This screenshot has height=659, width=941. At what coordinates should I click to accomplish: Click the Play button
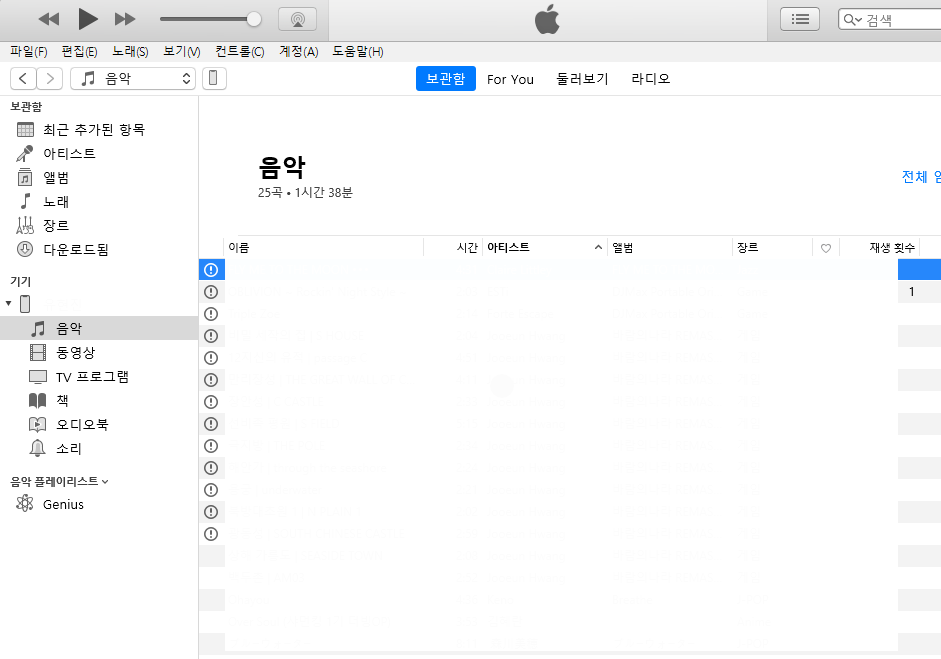click(88, 19)
